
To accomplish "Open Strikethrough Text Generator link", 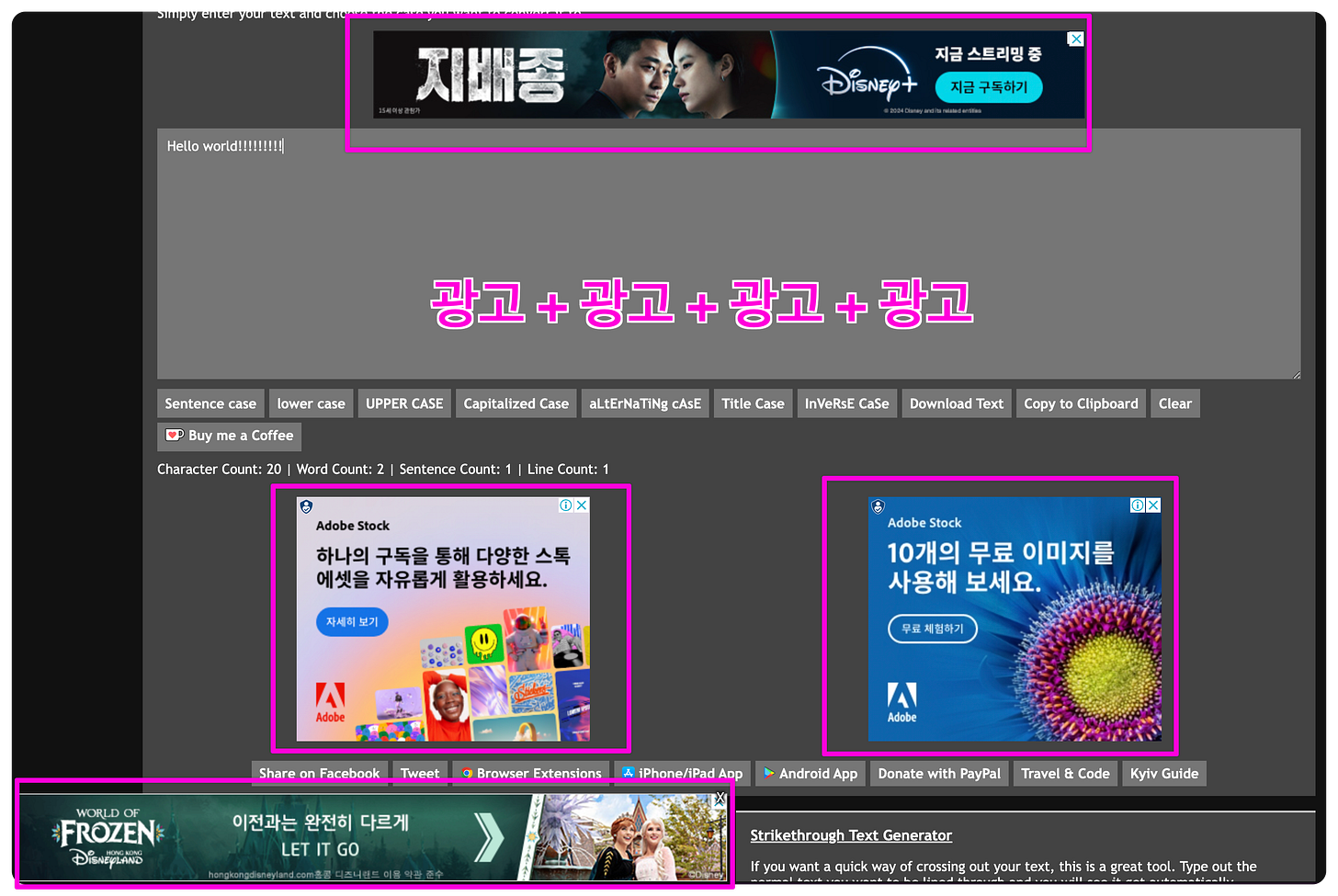I will (x=851, y=835).
